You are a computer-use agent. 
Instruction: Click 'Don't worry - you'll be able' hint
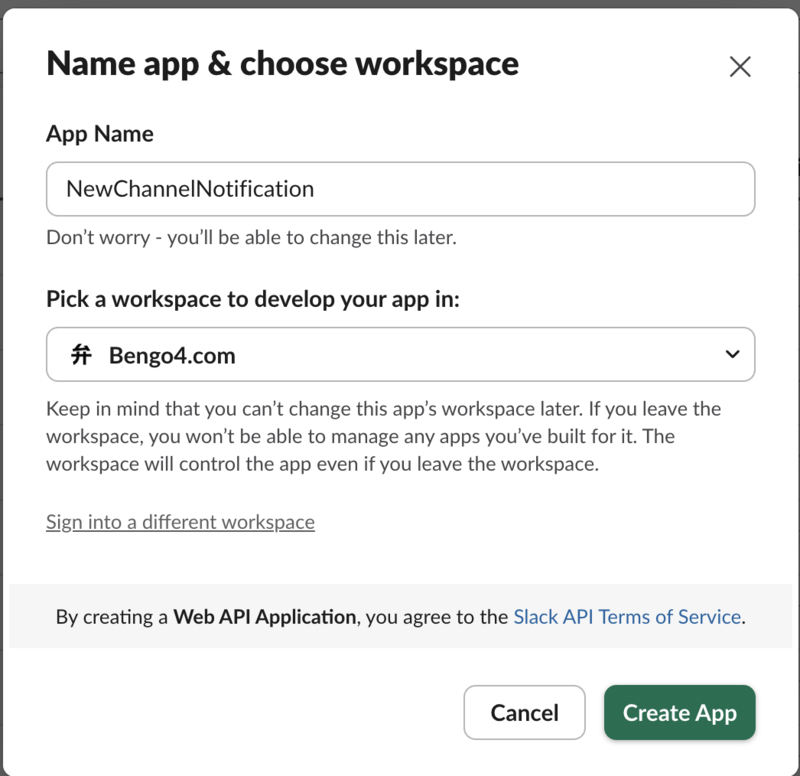point(251,238)
